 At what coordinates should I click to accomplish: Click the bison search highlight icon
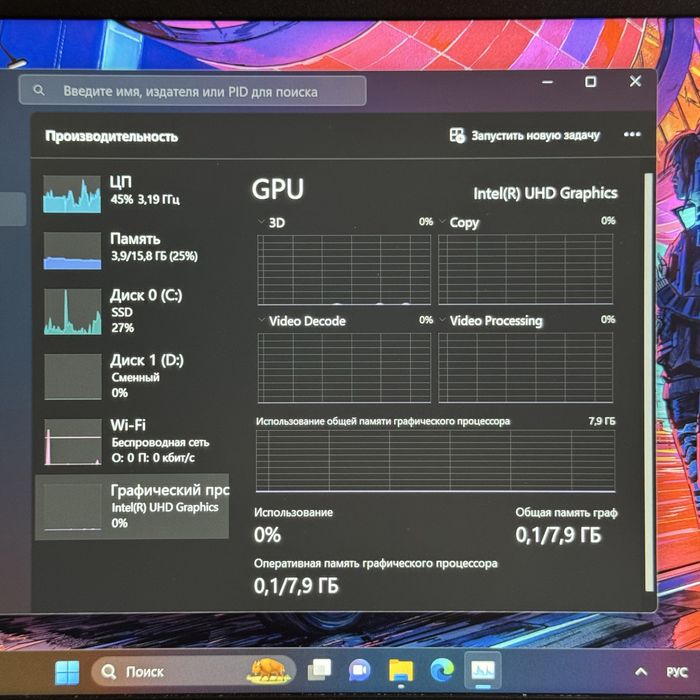268,671
